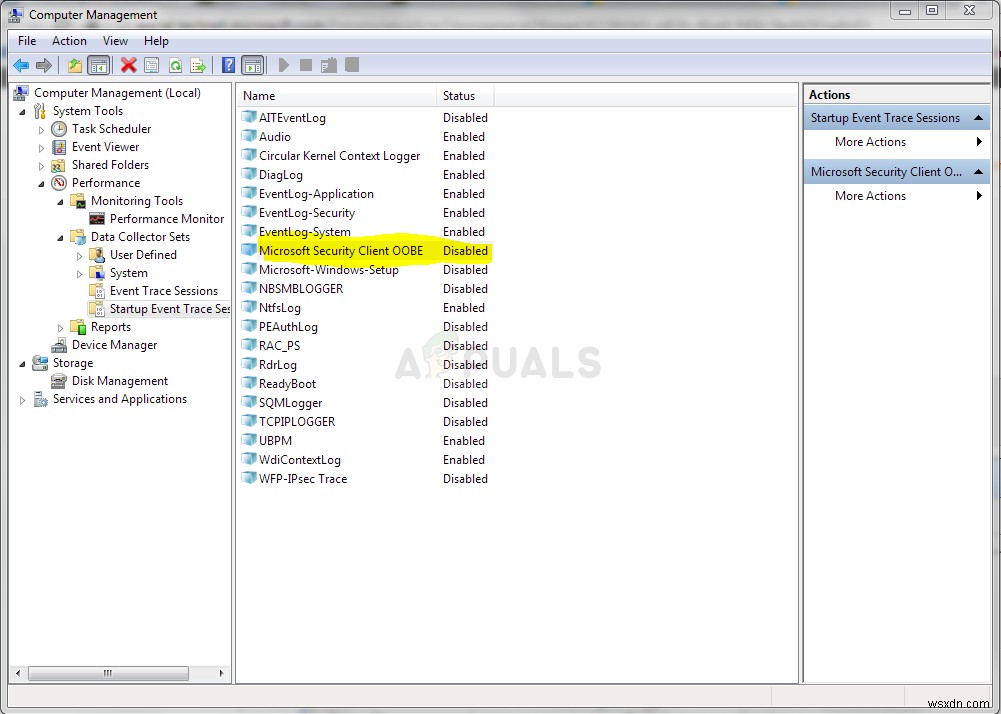Image resolution: width=1001 pixels, height=714 pixels.
Task: Open Properties using the toolbar icon
Action: point(152,65)
